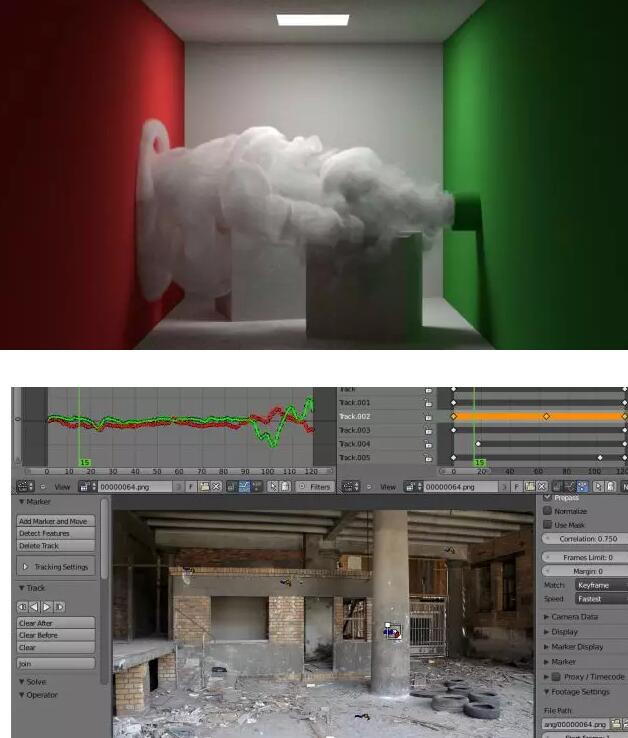Image resolution: width=628 pixels, height=738 pixels.
Task: Click Clear After button
Action: pos(56,623)
